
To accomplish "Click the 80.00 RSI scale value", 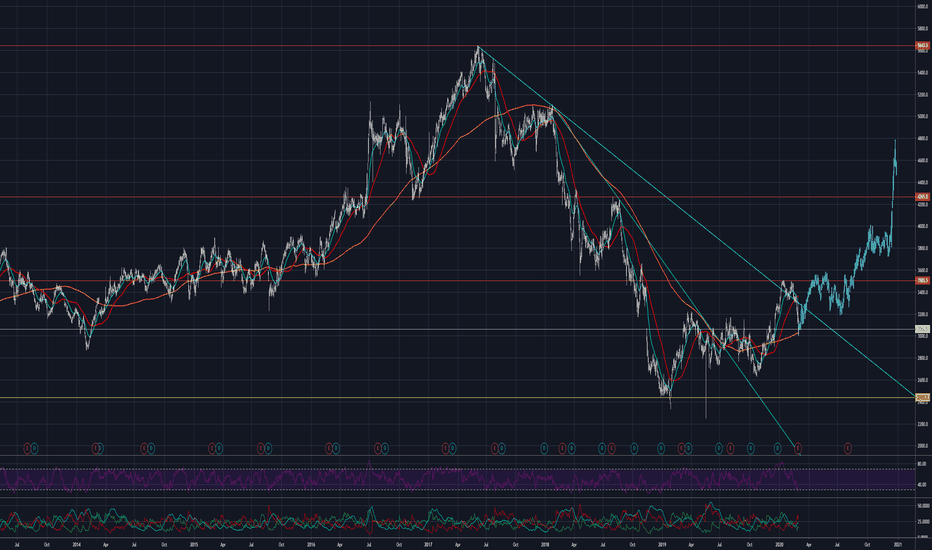I will [x=922, y=463].
